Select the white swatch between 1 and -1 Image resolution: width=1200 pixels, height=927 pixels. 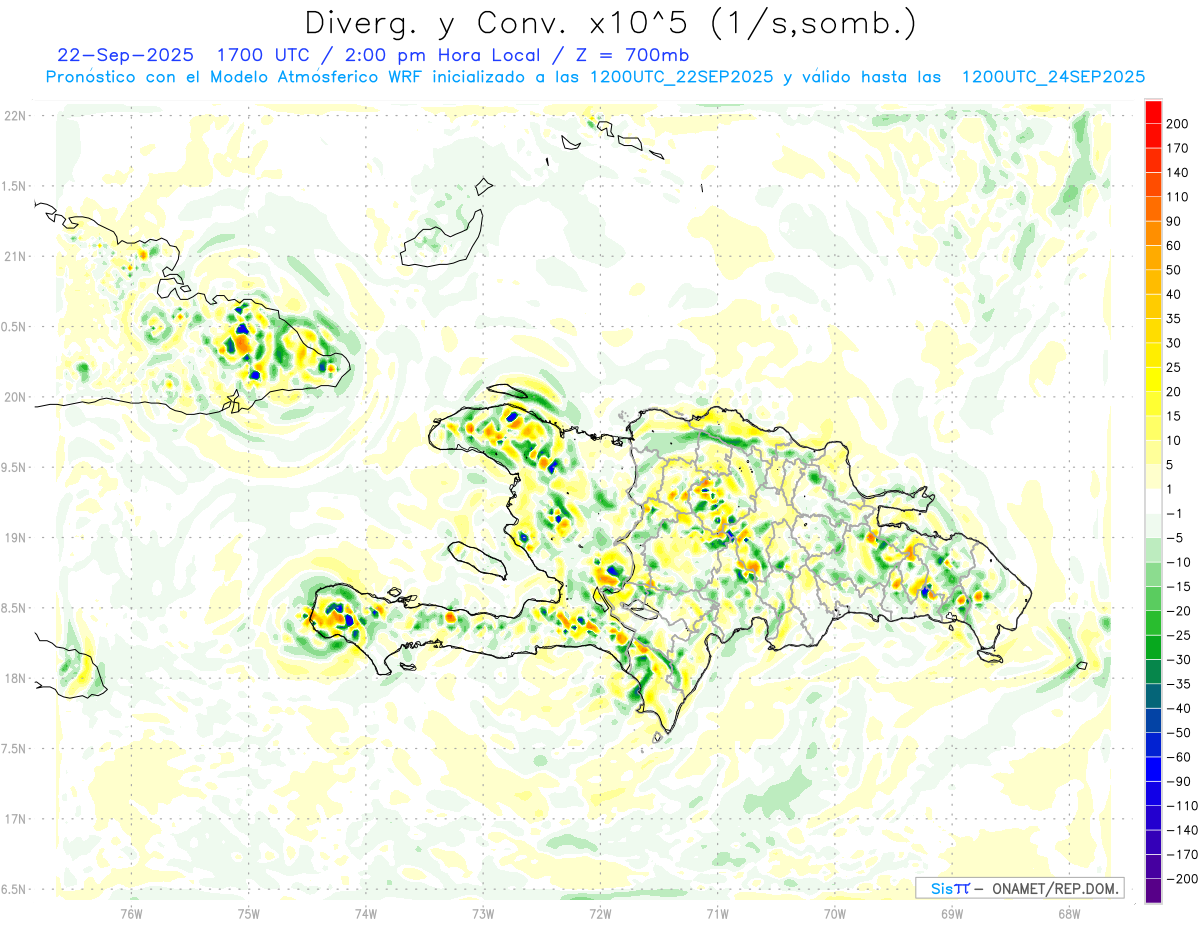click(1153, 501)
